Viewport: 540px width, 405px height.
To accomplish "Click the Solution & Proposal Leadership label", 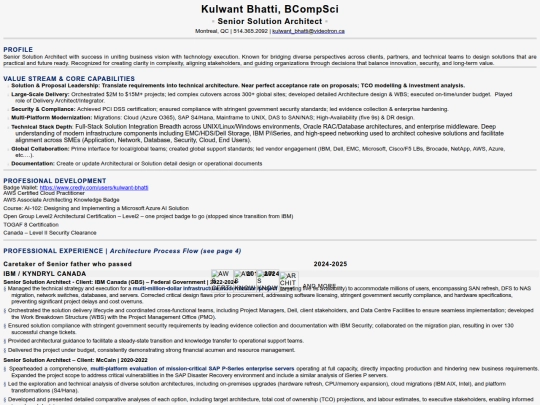I will click(x=55, y=85).
